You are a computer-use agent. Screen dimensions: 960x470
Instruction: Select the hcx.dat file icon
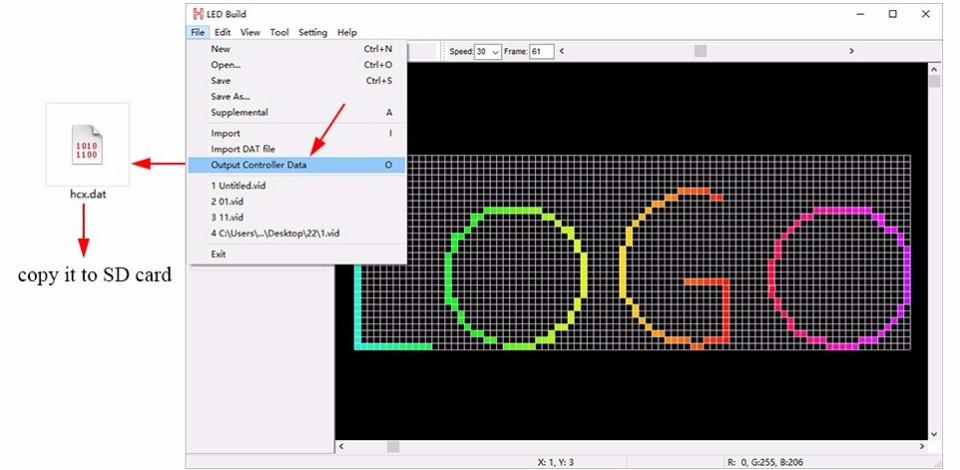tap(88, 144)
